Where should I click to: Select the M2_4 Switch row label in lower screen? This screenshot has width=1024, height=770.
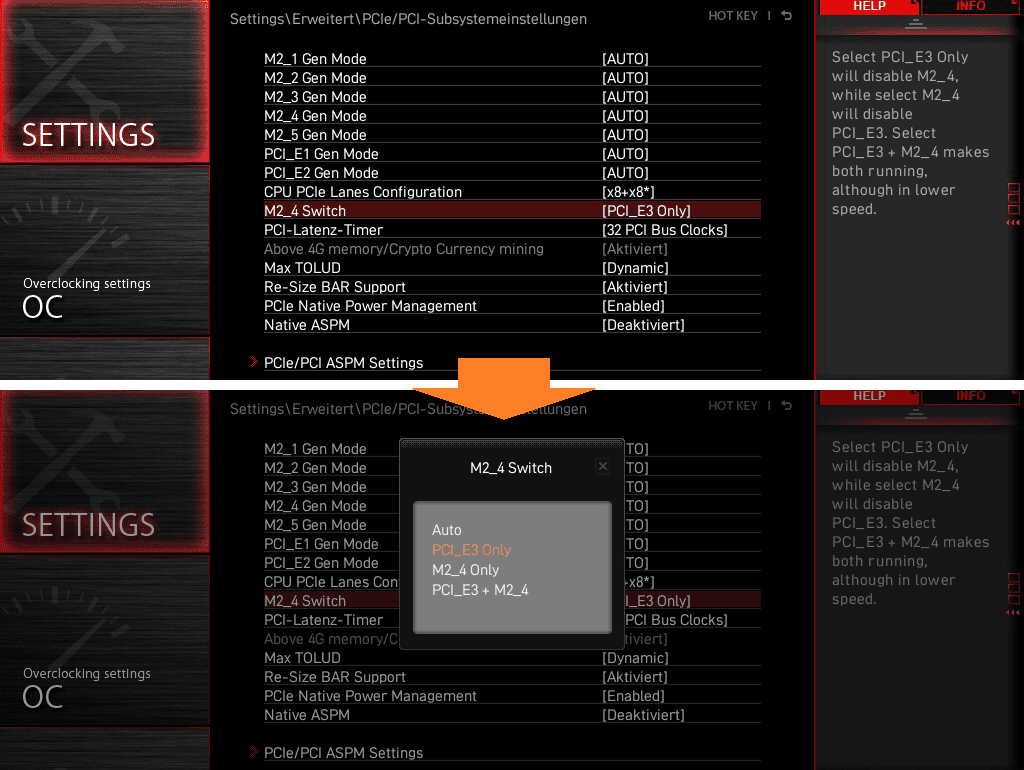point(305,601)
